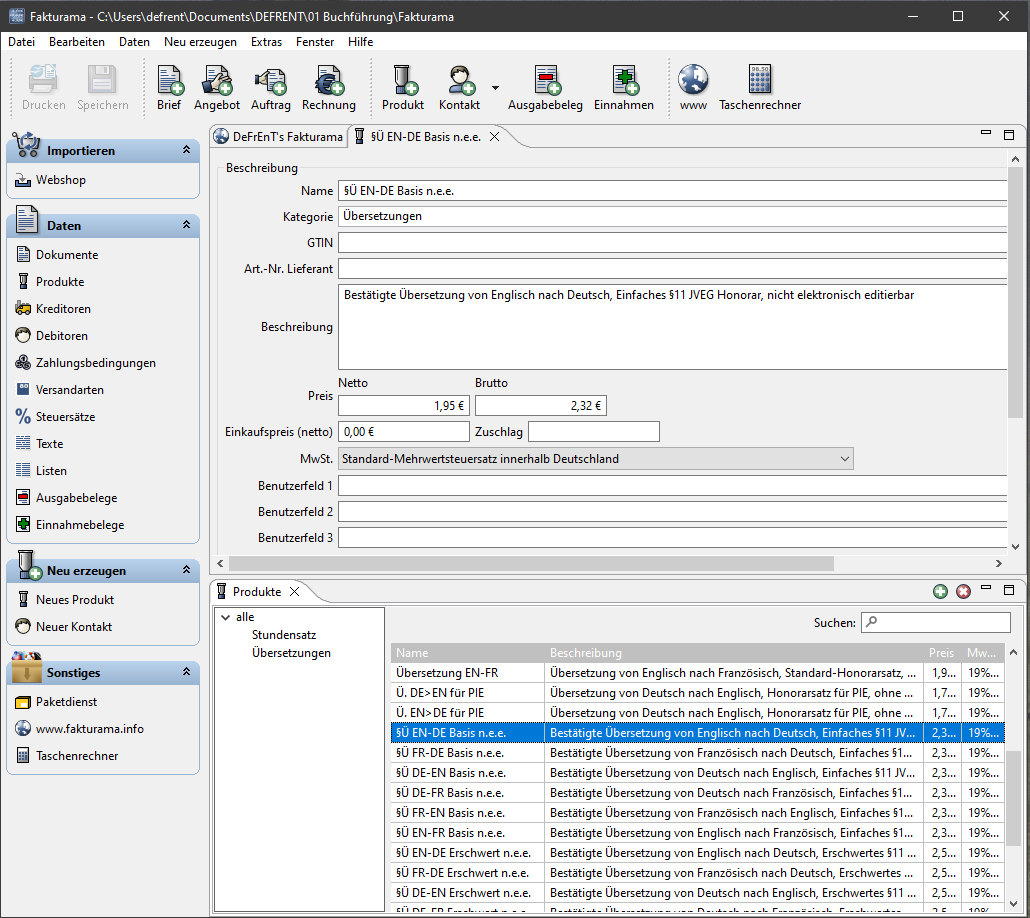Image resolution: width=1030 pixels, height=918 pixels.
Task: Click the Kategorie field
Action: tap(673, 216)
